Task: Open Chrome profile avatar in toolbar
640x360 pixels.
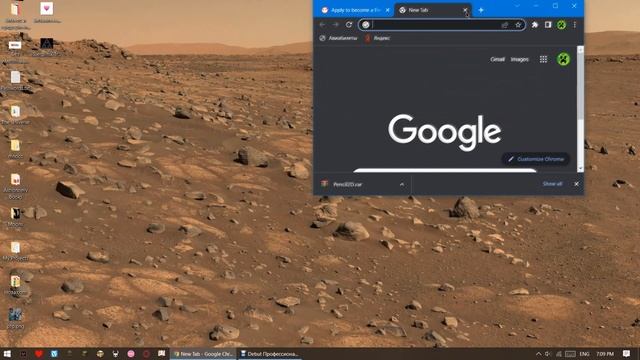Action: click(x=561, y=25)
